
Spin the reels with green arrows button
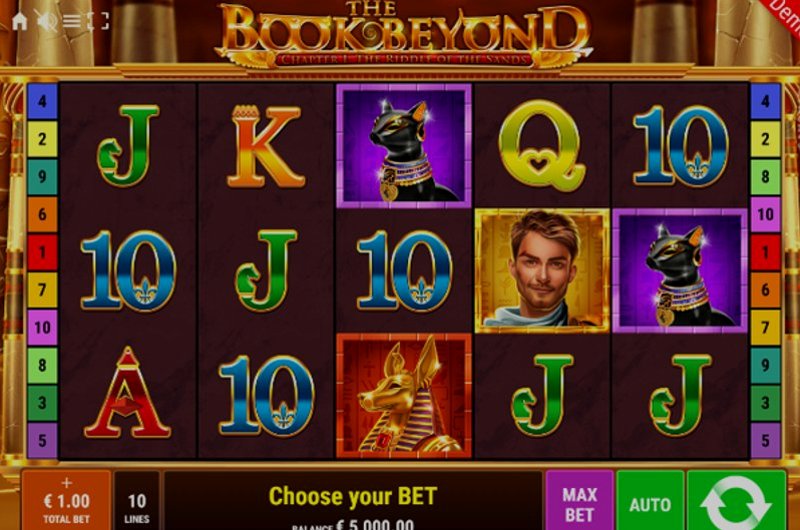(736, 500)
